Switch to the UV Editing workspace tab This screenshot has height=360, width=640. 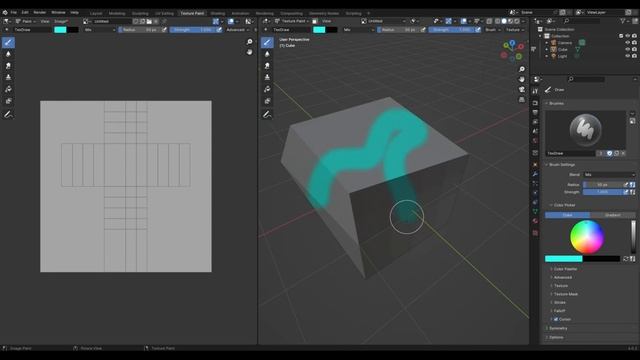tap(164, 13)
